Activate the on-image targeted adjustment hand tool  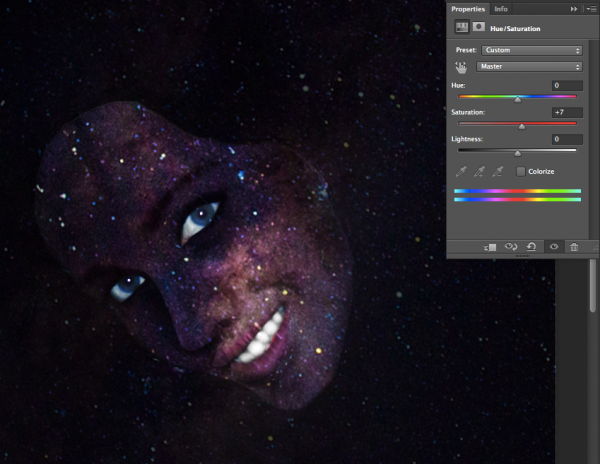click(461, 68)
